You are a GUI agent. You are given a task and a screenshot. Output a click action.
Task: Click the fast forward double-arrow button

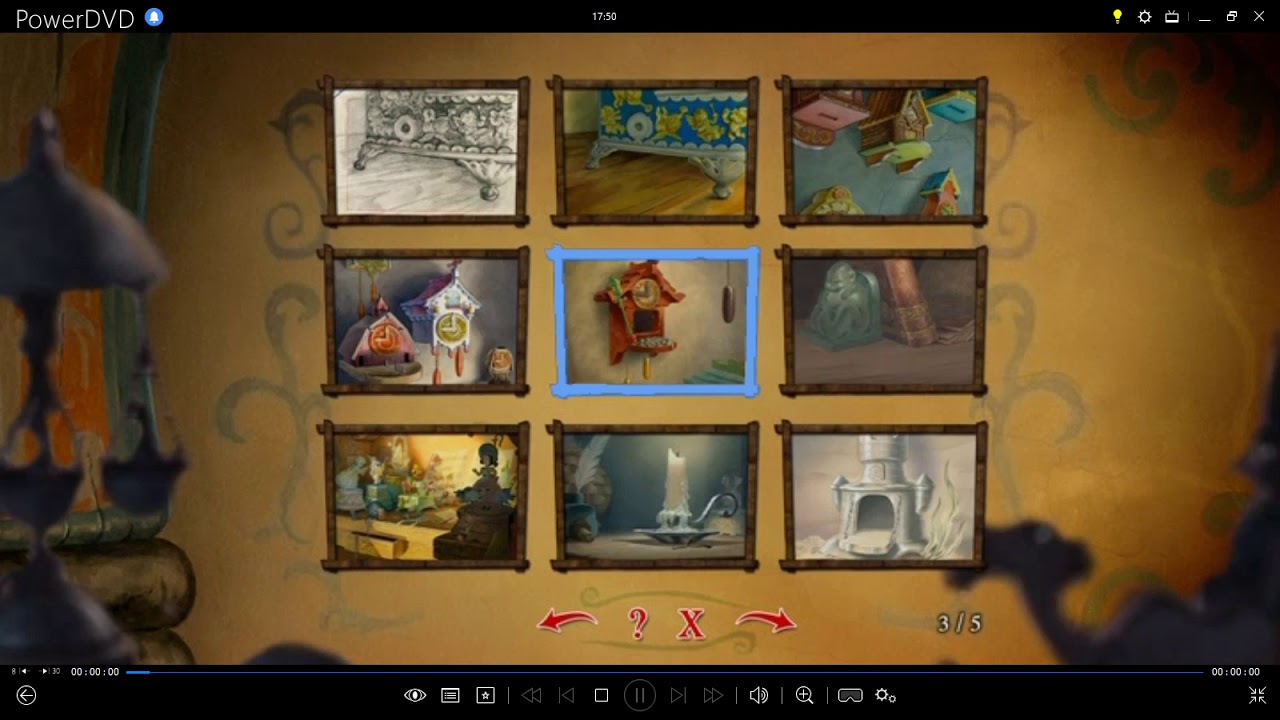tap(713, 695)
